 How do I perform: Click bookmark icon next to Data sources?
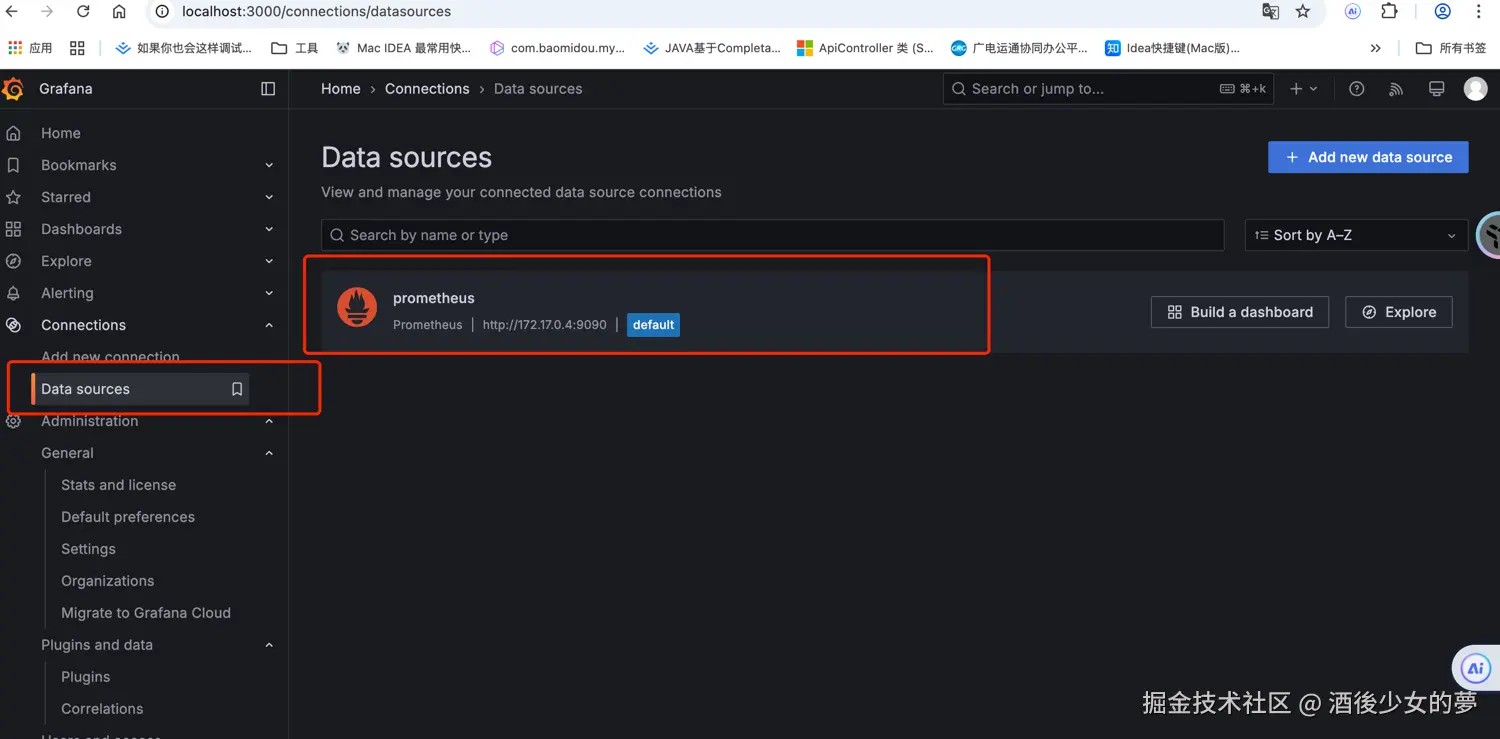point(237,389)
